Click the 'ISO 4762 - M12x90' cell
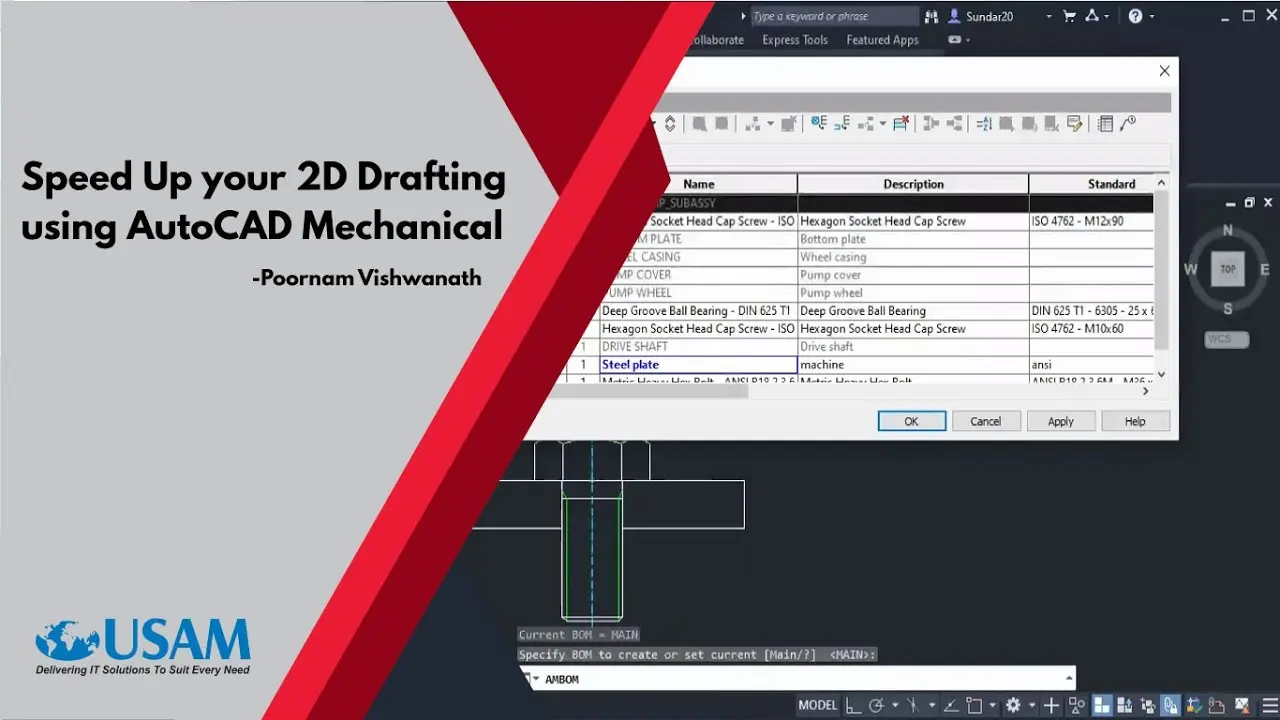1280x720 pixels. 1092,221
